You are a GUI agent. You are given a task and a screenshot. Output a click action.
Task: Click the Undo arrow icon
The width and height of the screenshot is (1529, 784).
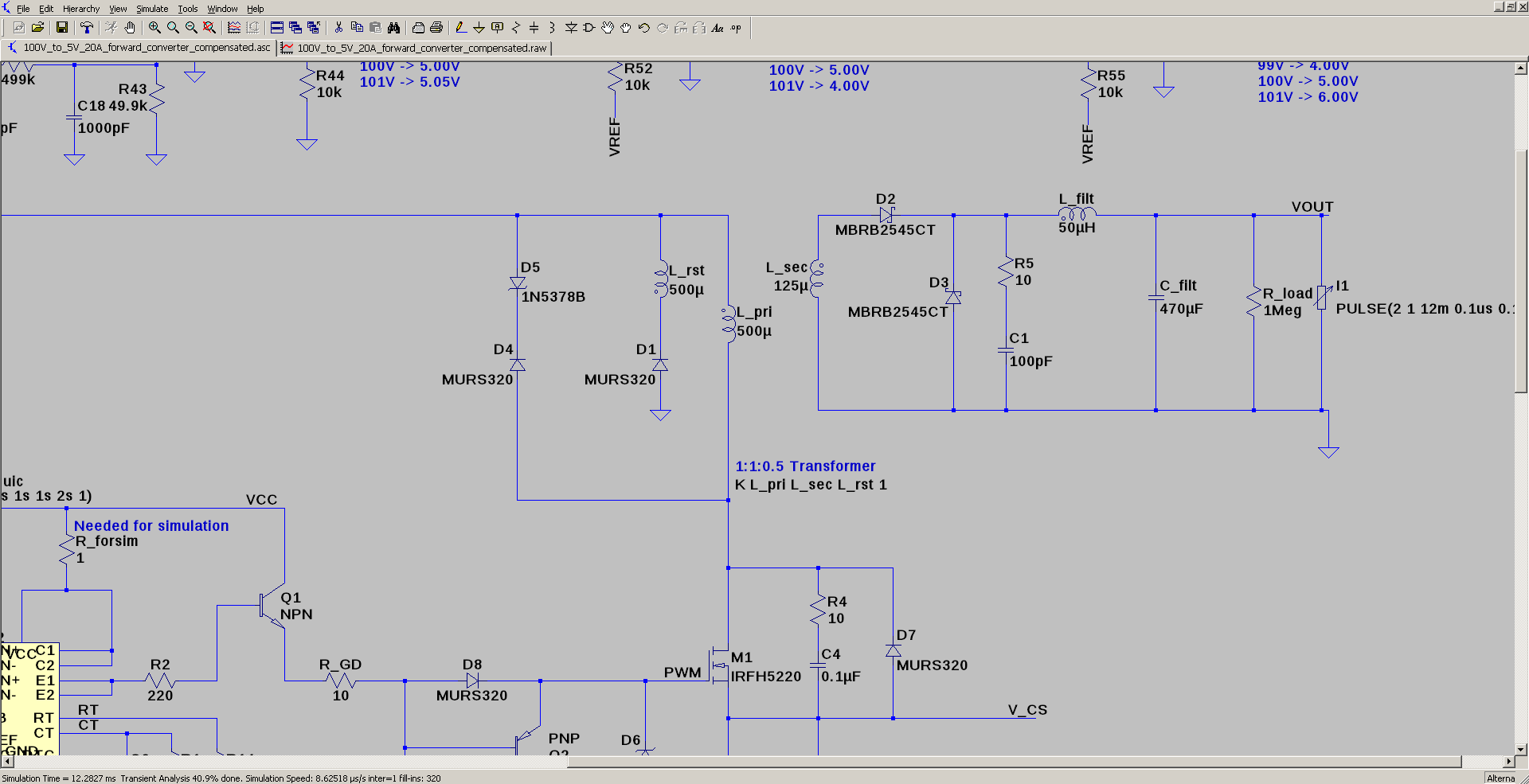[644, 28]
